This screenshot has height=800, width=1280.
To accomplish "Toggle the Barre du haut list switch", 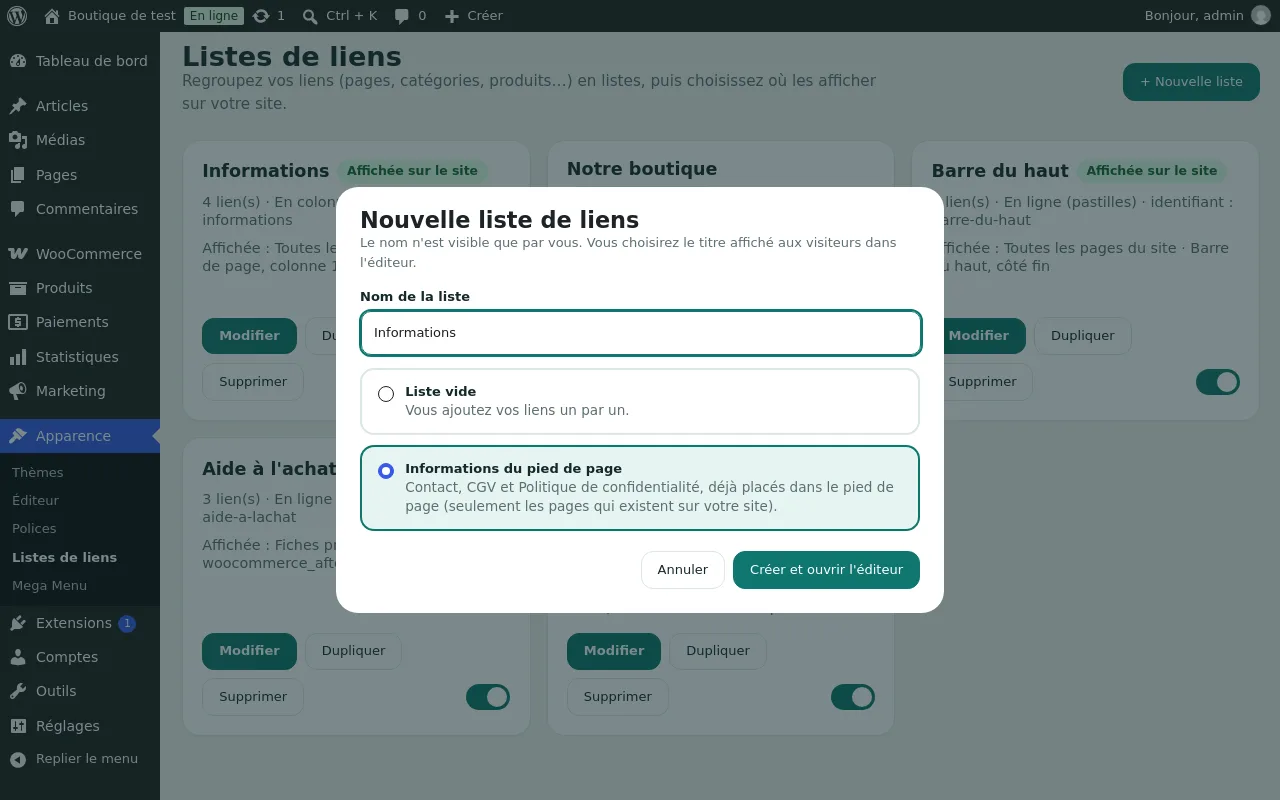I will pos(1218,382).
